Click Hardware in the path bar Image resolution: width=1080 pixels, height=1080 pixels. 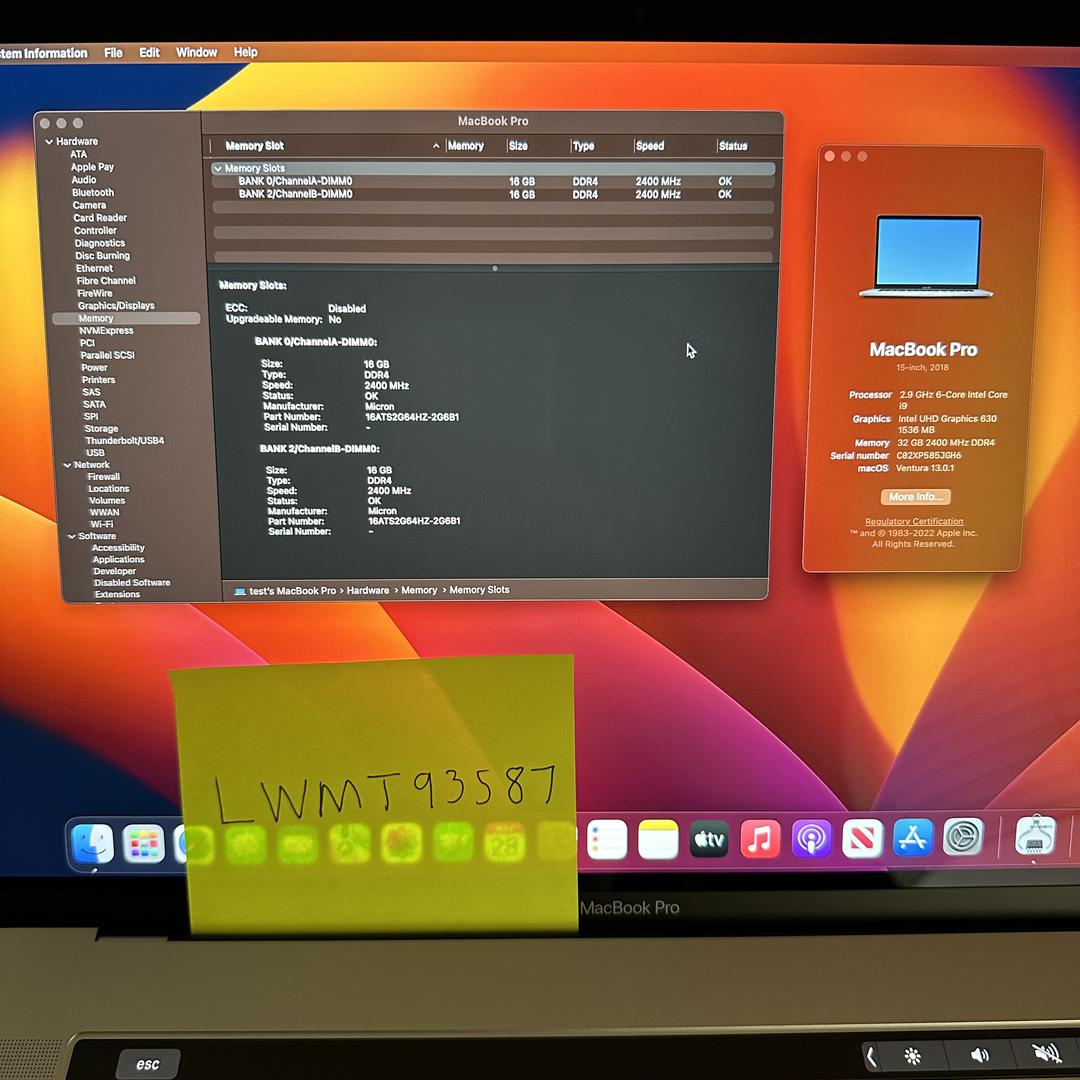[x=368, y=590]
